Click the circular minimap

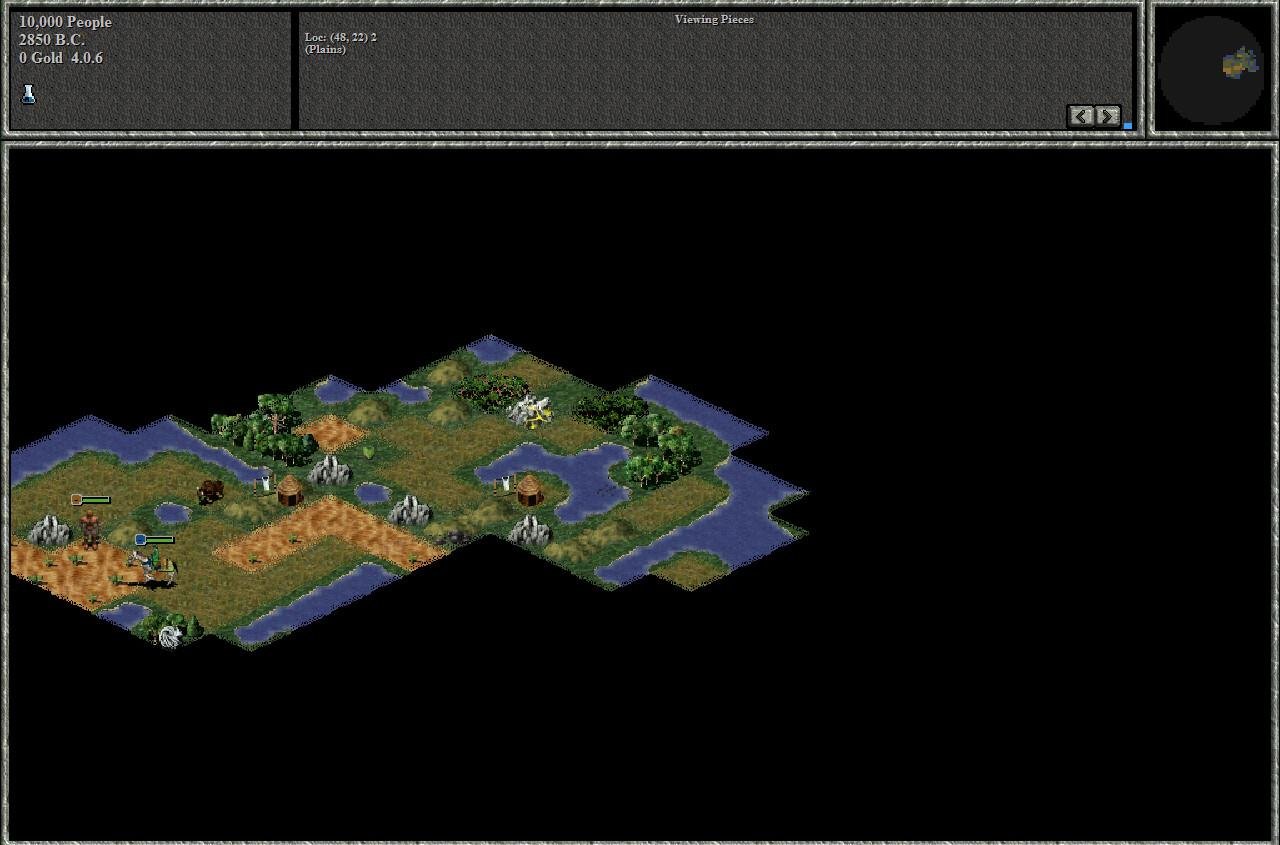pos(1211,68)
